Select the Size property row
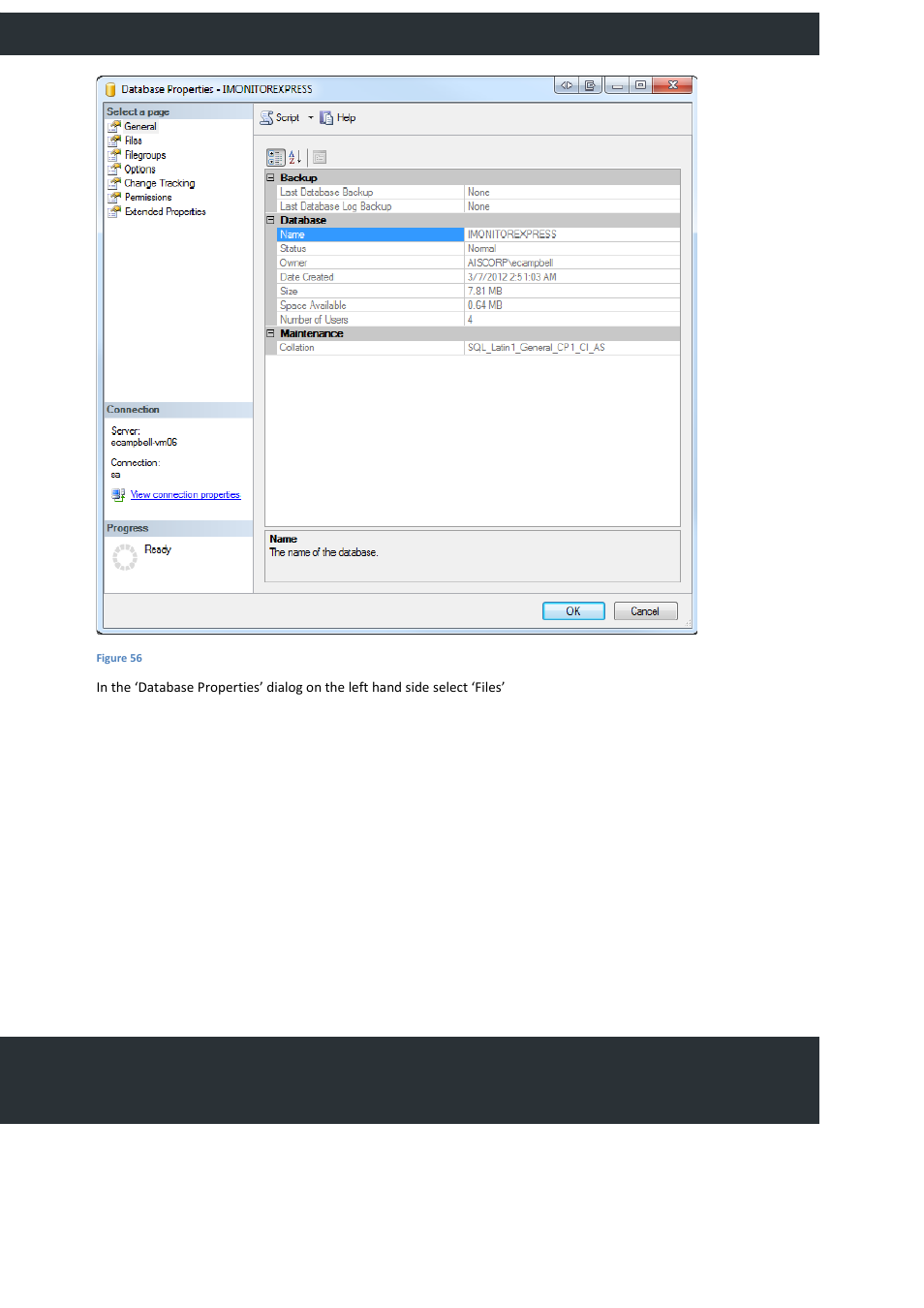Image resolution: width=924 pixels, height=1308 pixels. [478, 291]
